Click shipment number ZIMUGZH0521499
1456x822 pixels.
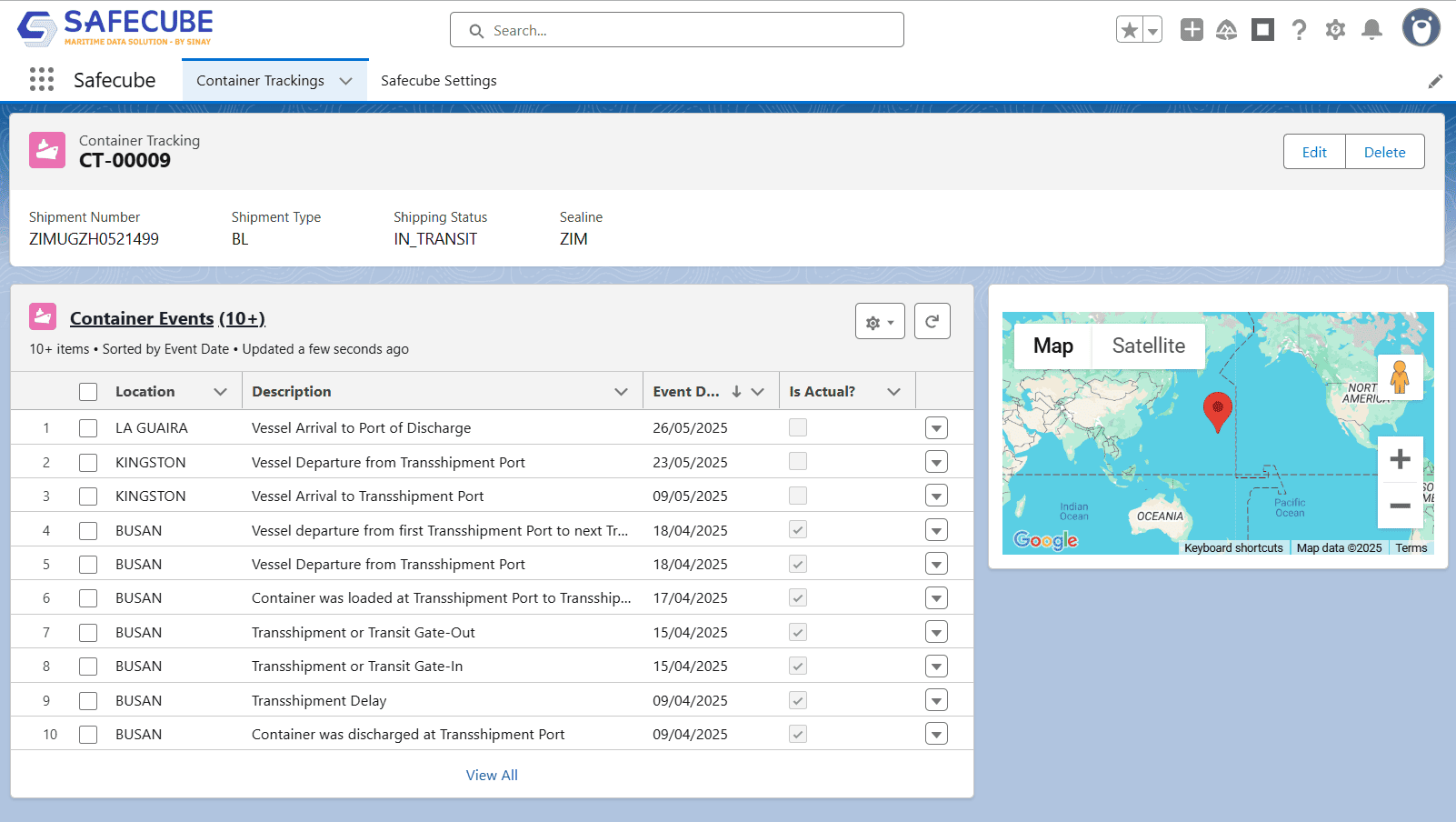(x=94, y=239)
